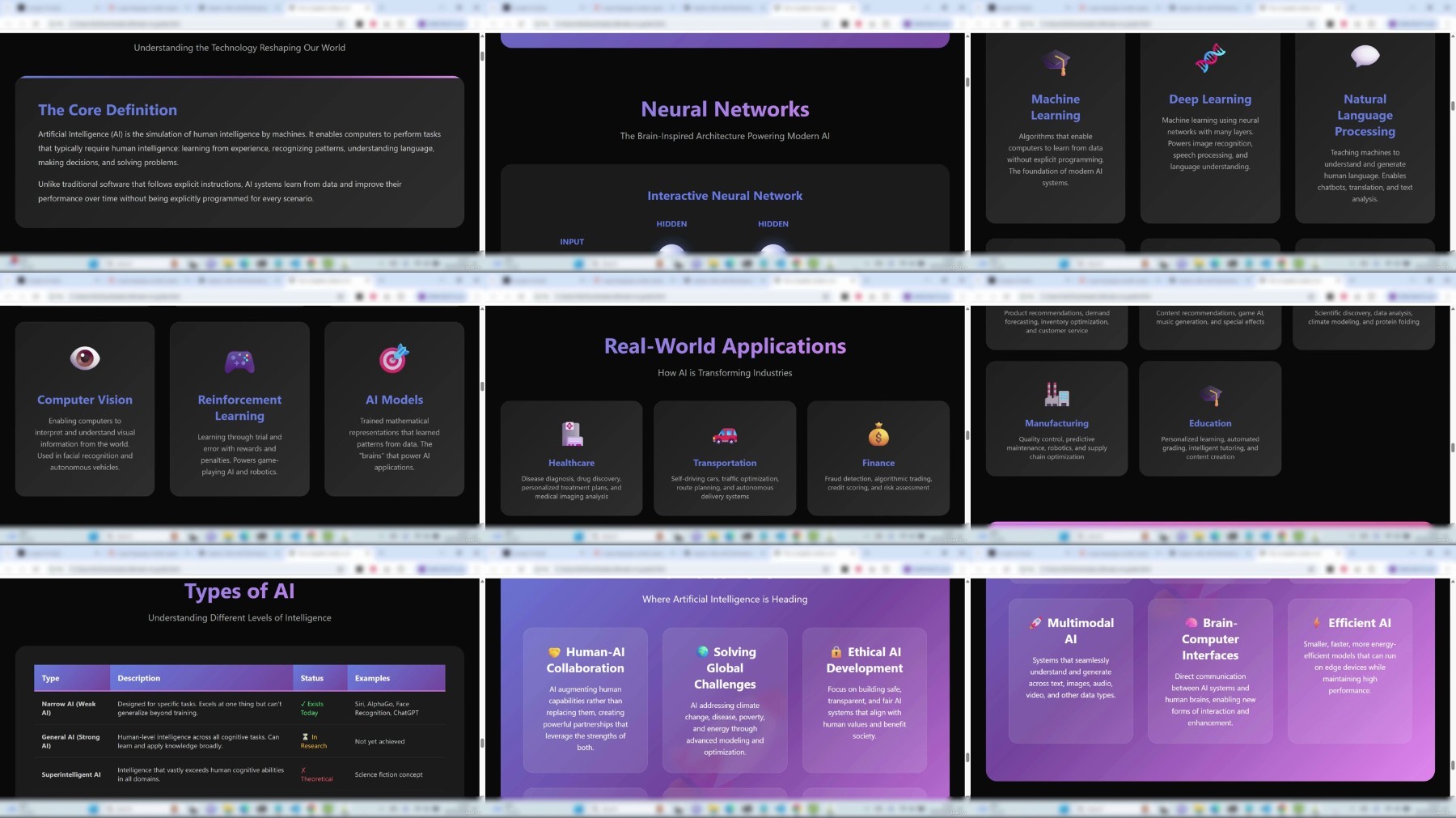Click the car icon on Transportation card
The image size is (1456, 818).
tap(725, 435)
